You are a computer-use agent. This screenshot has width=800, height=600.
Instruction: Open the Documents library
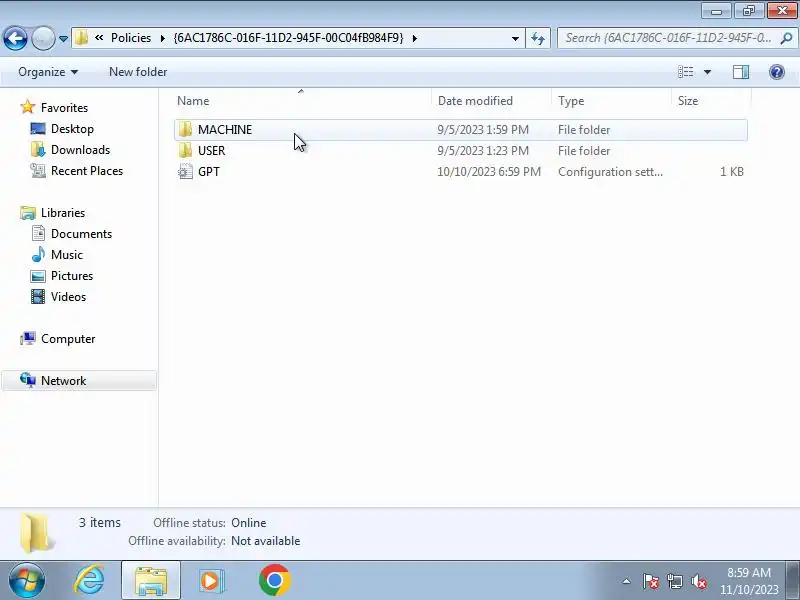81,234
